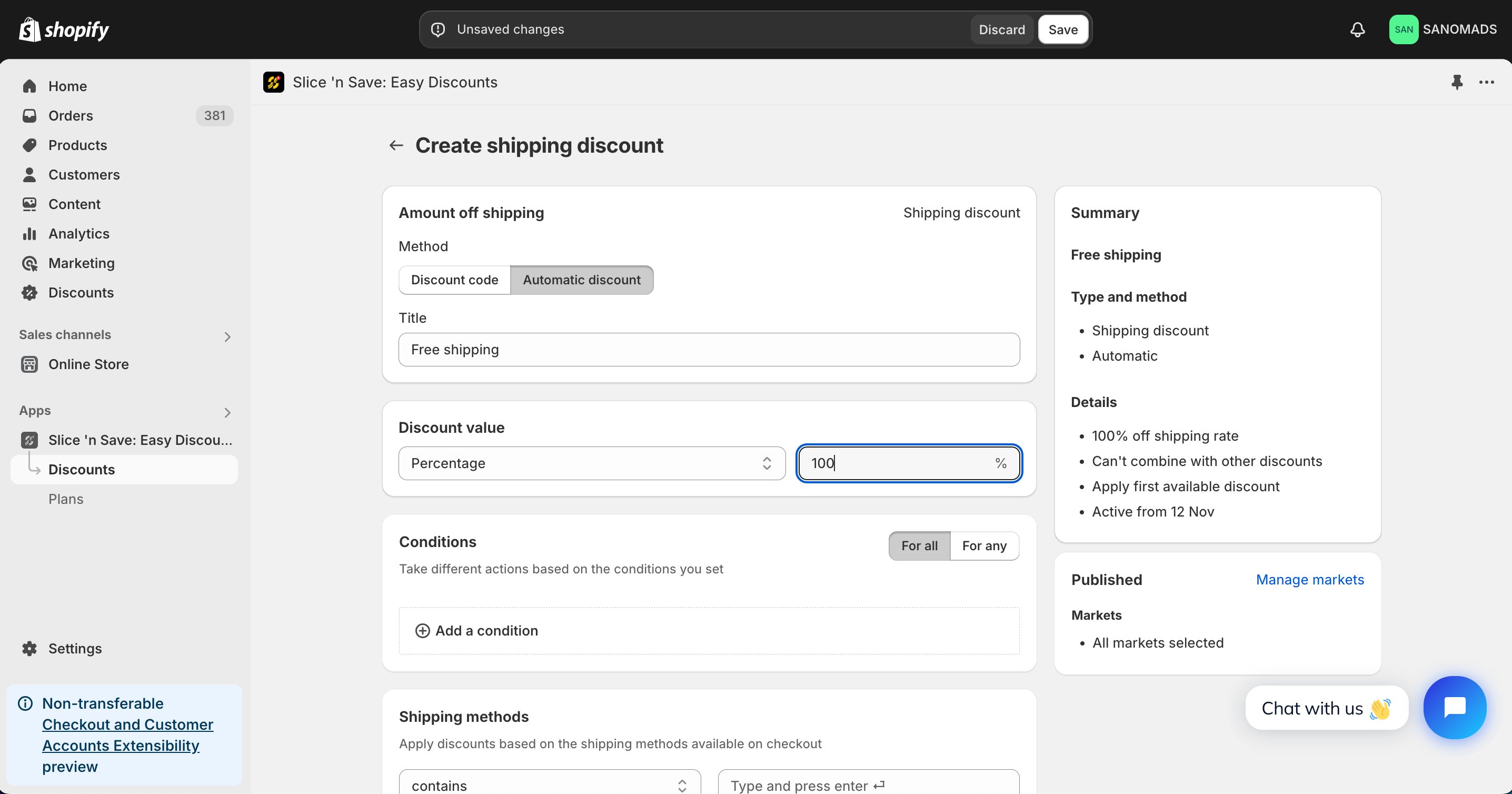Switch conditions to For any
Image resolution: width=1512 pixels, height=794 pixels.
click(x=984, y=546)
